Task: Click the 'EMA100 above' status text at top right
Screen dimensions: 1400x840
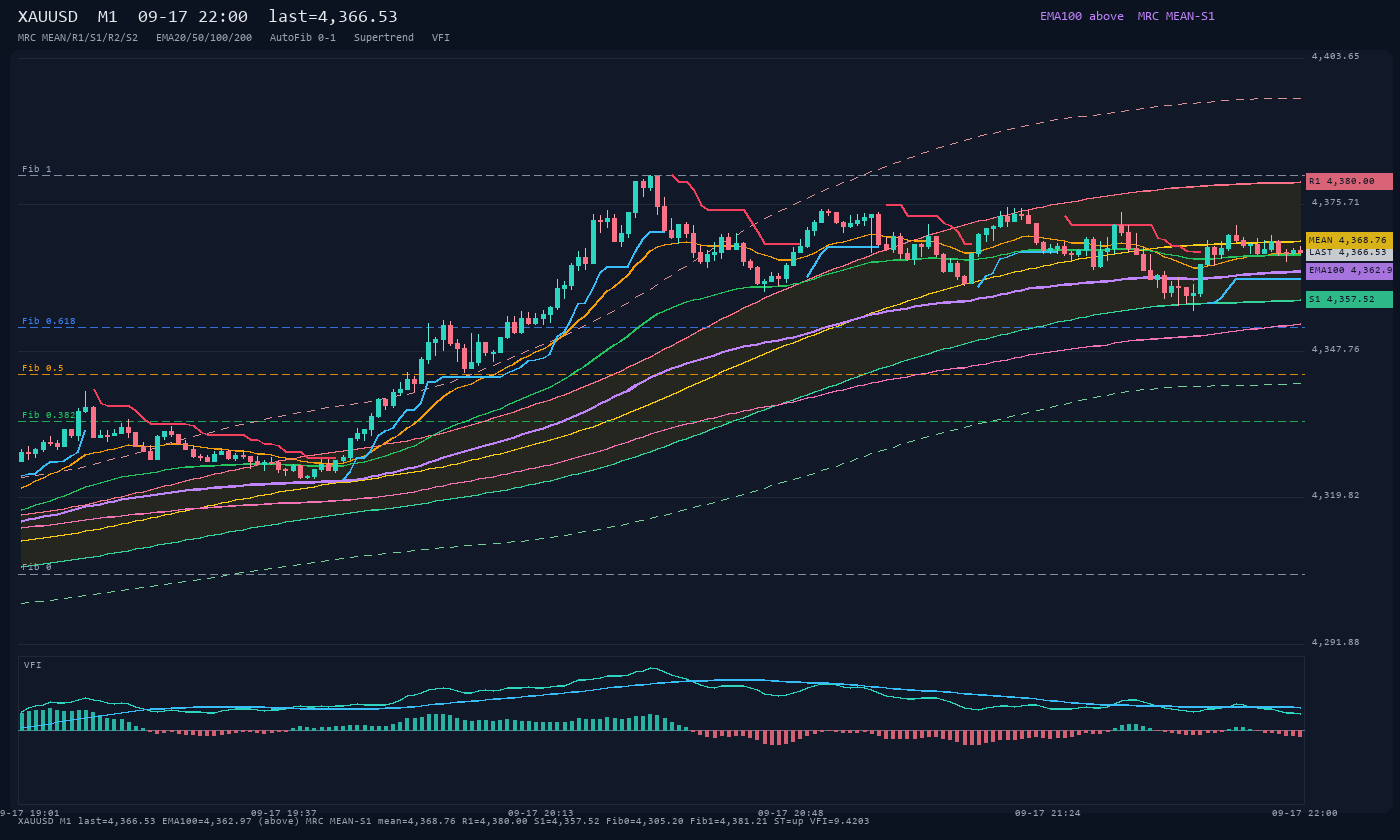Action: (x=1082, y=16)
